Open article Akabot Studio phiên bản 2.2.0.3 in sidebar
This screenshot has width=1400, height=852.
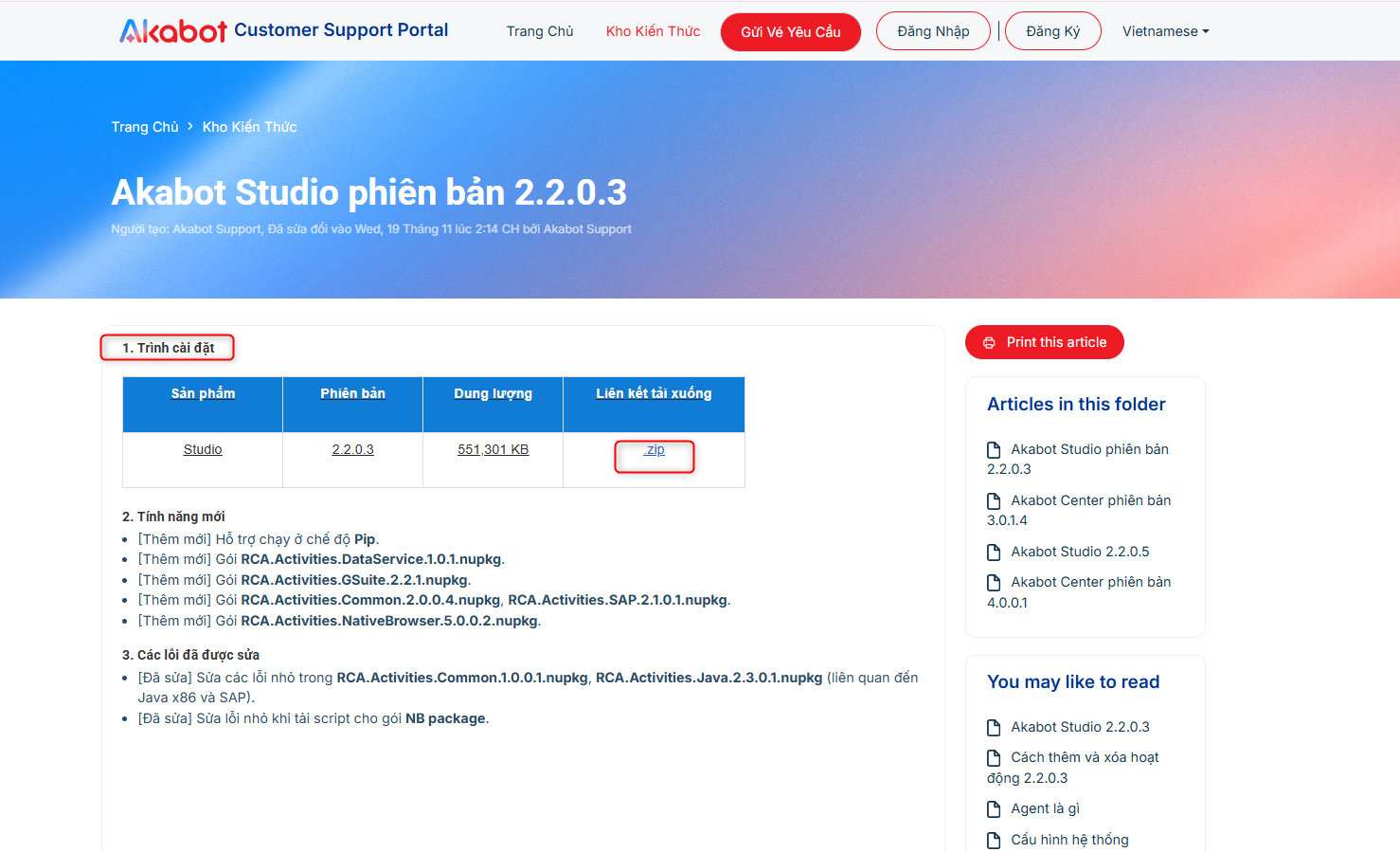1078,459
